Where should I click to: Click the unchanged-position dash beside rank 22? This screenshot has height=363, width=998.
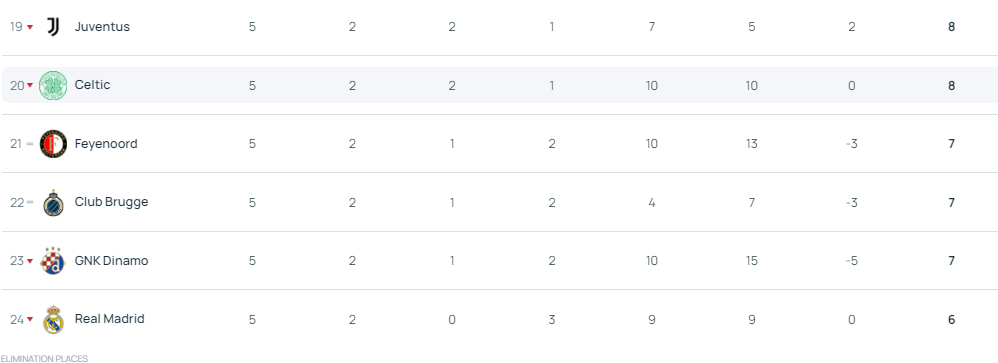pyautogui.click(x=29, y=203)
